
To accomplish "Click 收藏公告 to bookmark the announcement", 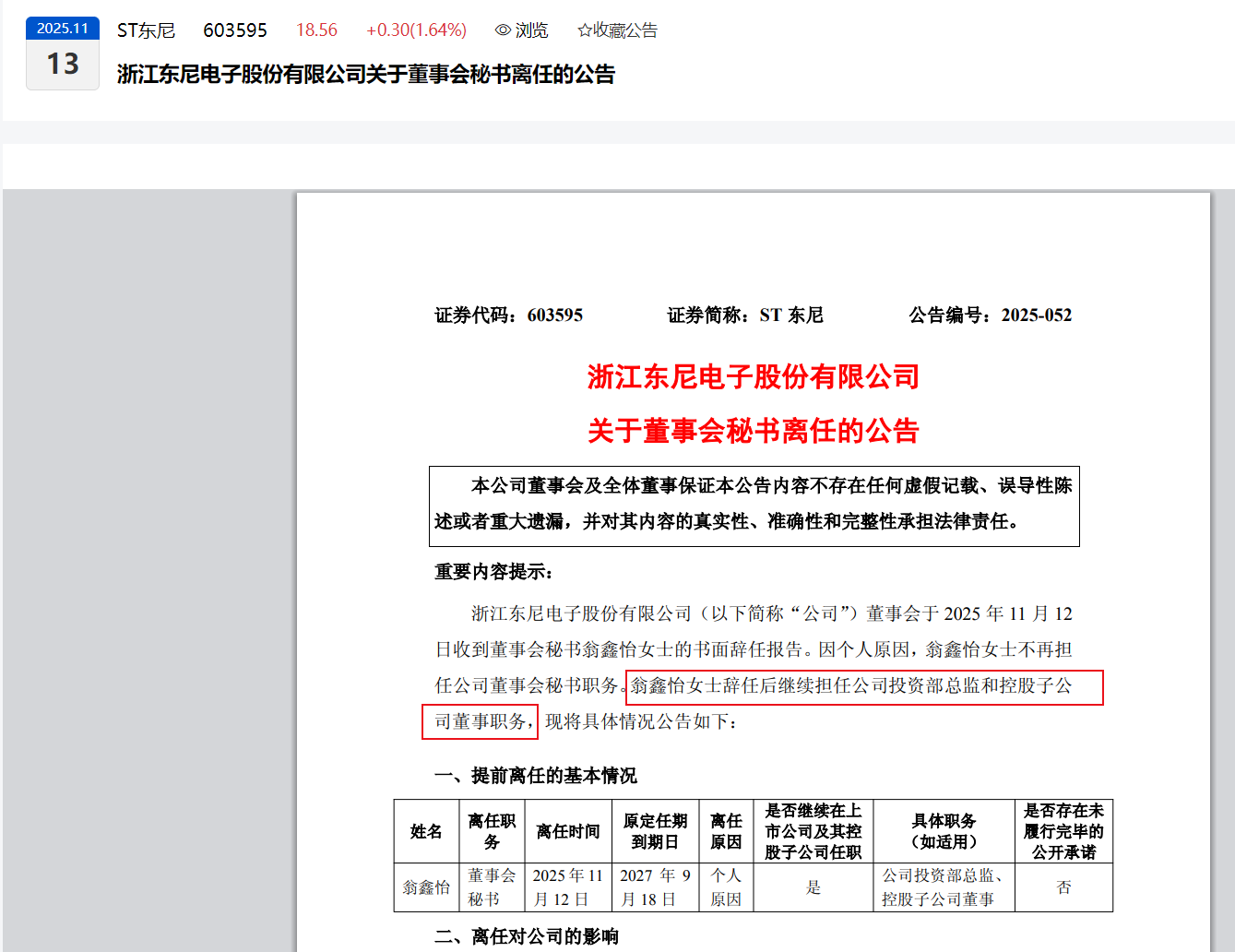I will point(625,30).
